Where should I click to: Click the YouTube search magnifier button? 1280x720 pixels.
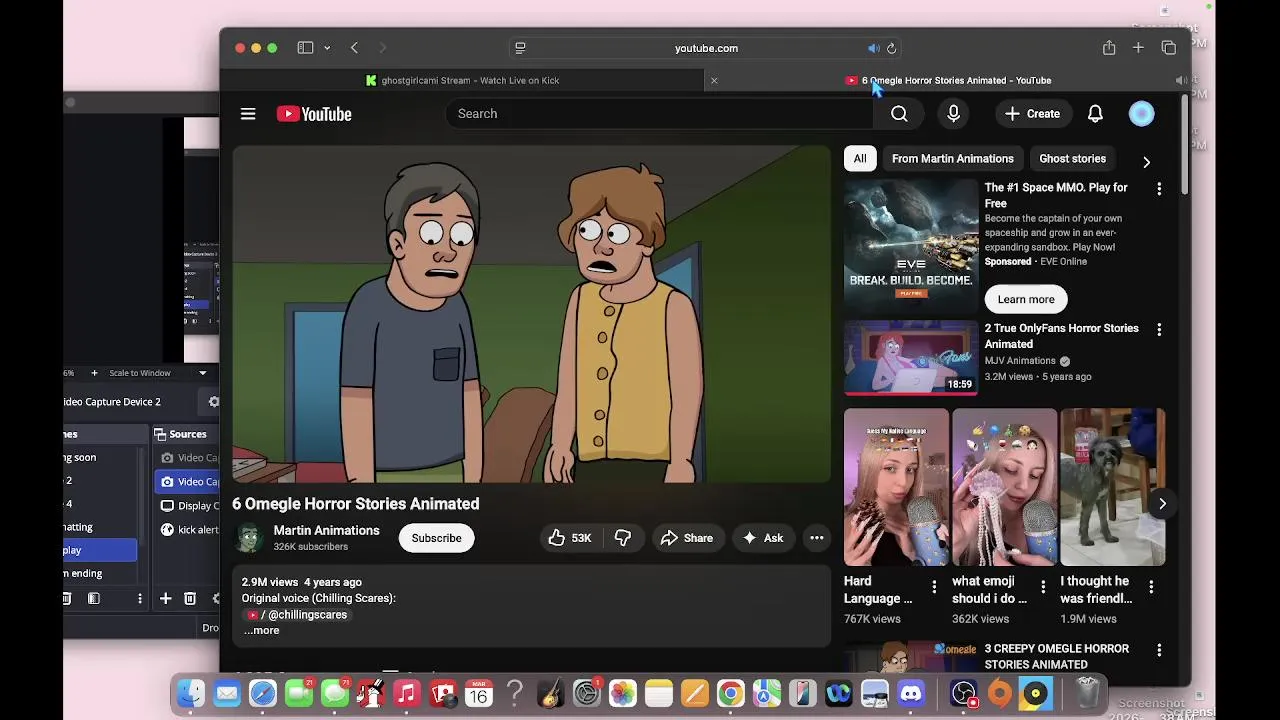(899, 114)
